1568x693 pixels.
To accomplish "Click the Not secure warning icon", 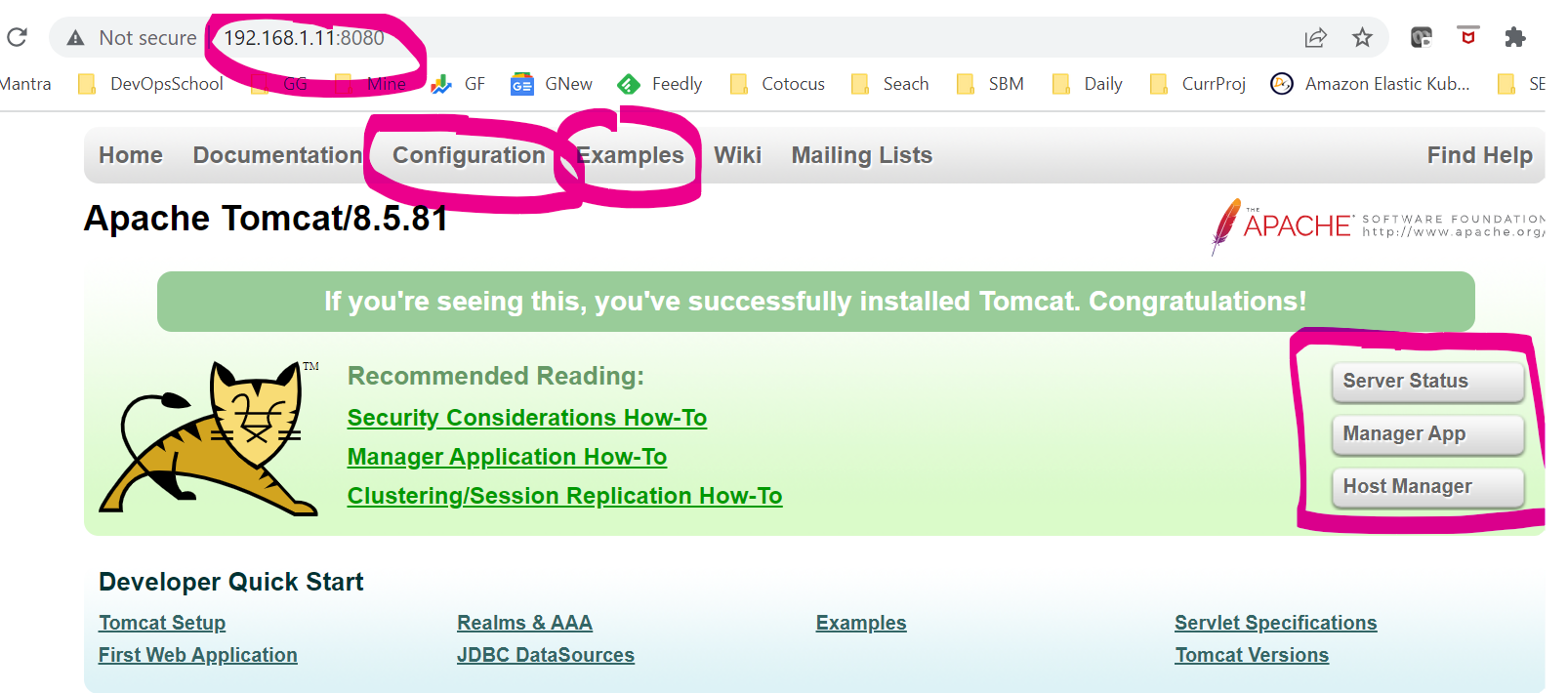I will pyautogui.click(x=75, y=38).
